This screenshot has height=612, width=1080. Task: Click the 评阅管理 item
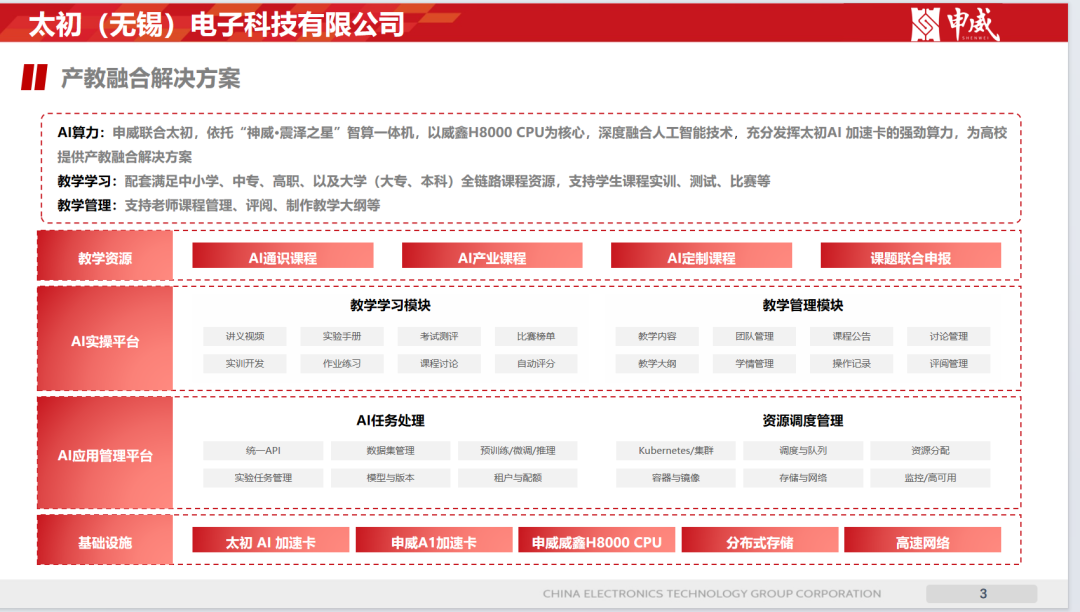[x=948, y=363]
